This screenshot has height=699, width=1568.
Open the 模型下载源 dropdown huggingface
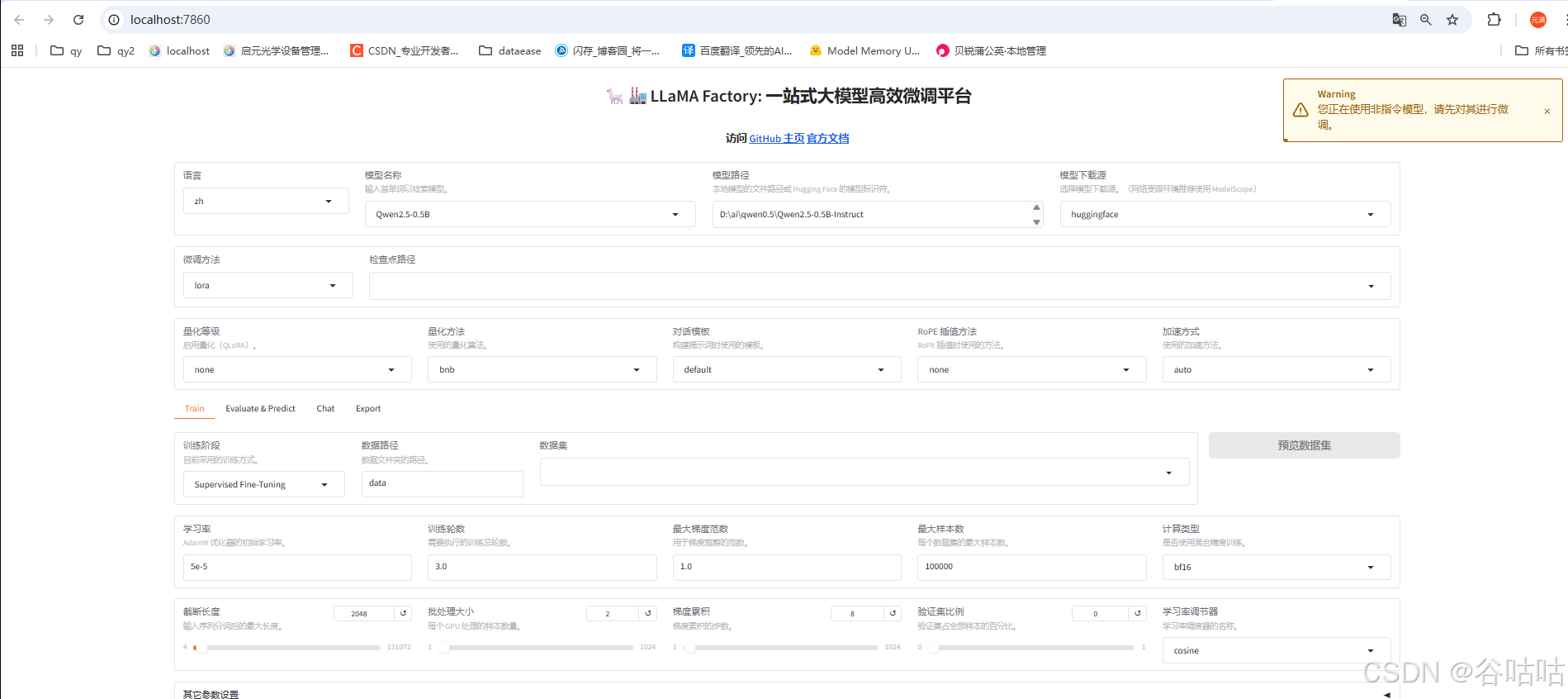(1225, 214)
